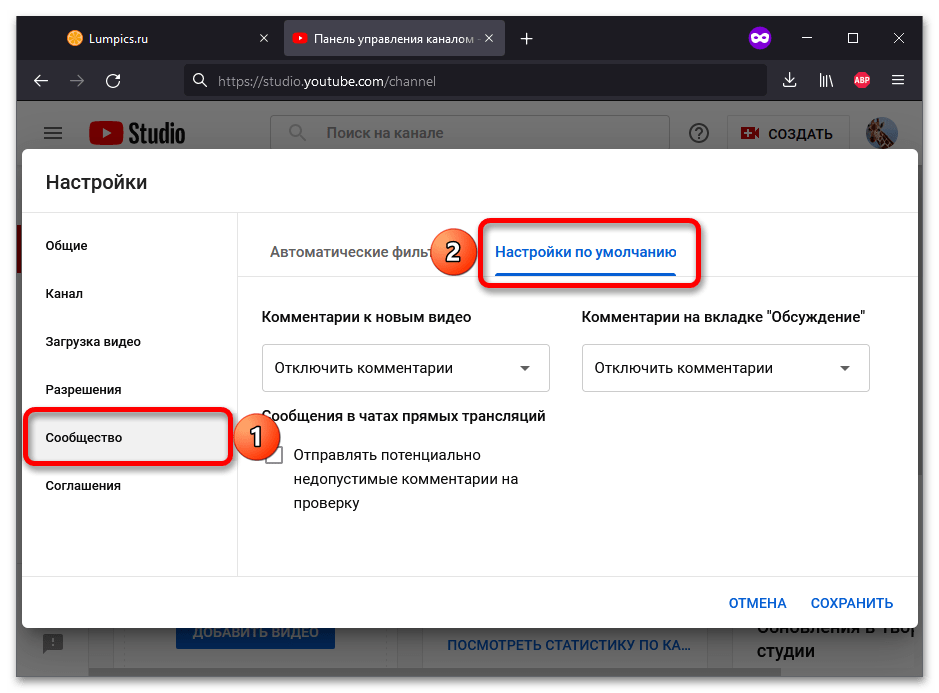This screenshot has height=693, width=939.
Task: Close the Lumpics.ru tab
Action: point(263,38)
